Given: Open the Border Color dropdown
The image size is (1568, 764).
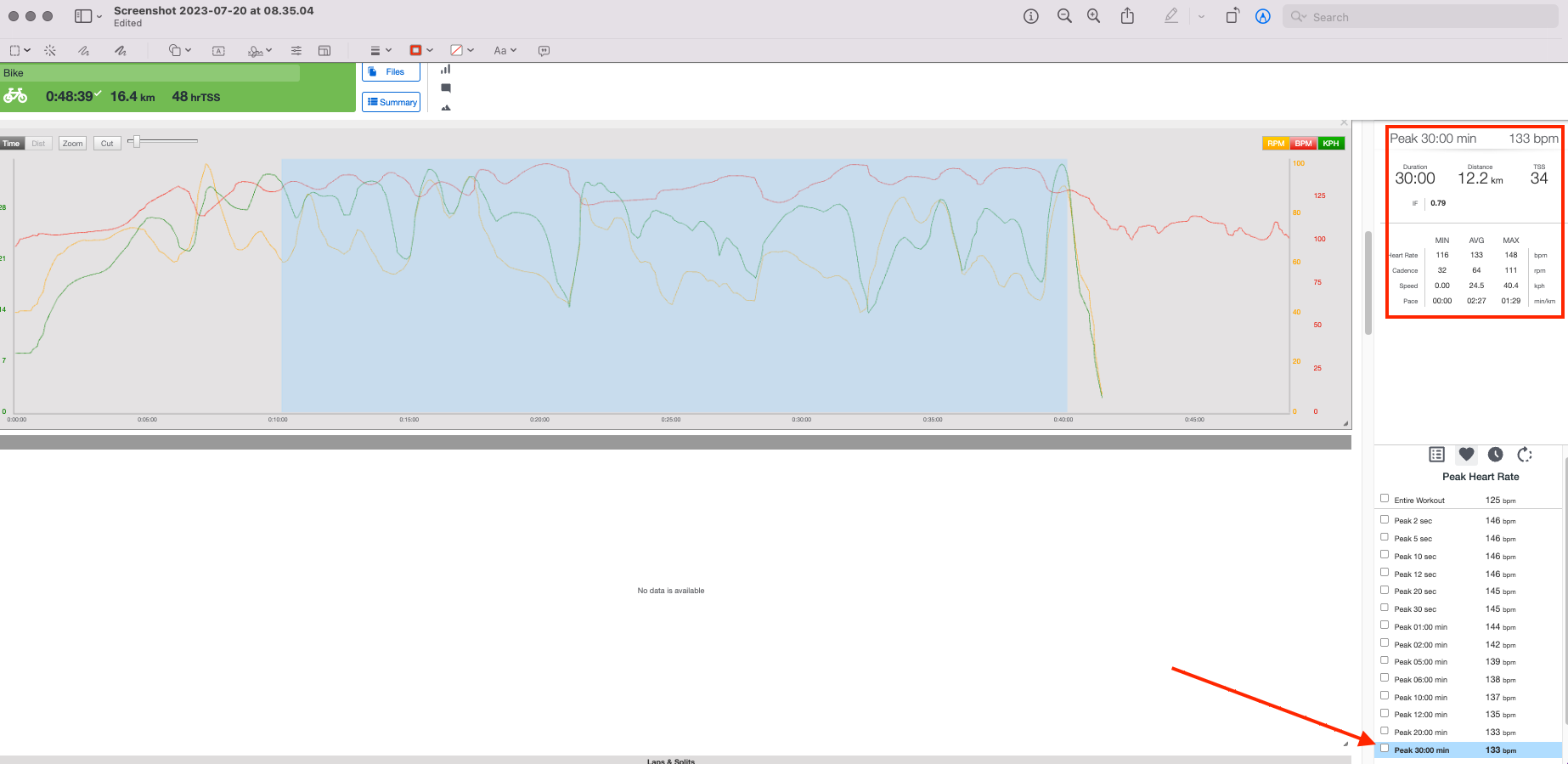Looking at the screenshot, I should tap(430, 51).
